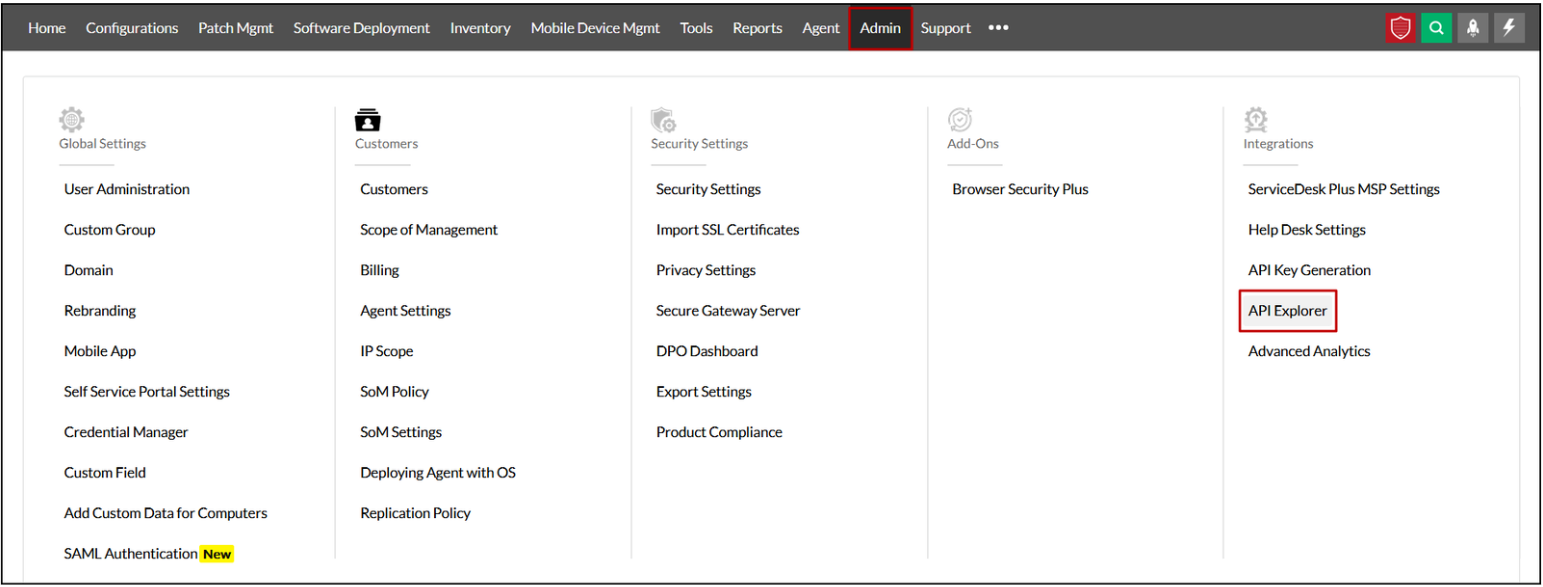The width and height of the screenshot is (1543, 587).
Task: Click the Add-Ons section icon
Action: [960, 120]
